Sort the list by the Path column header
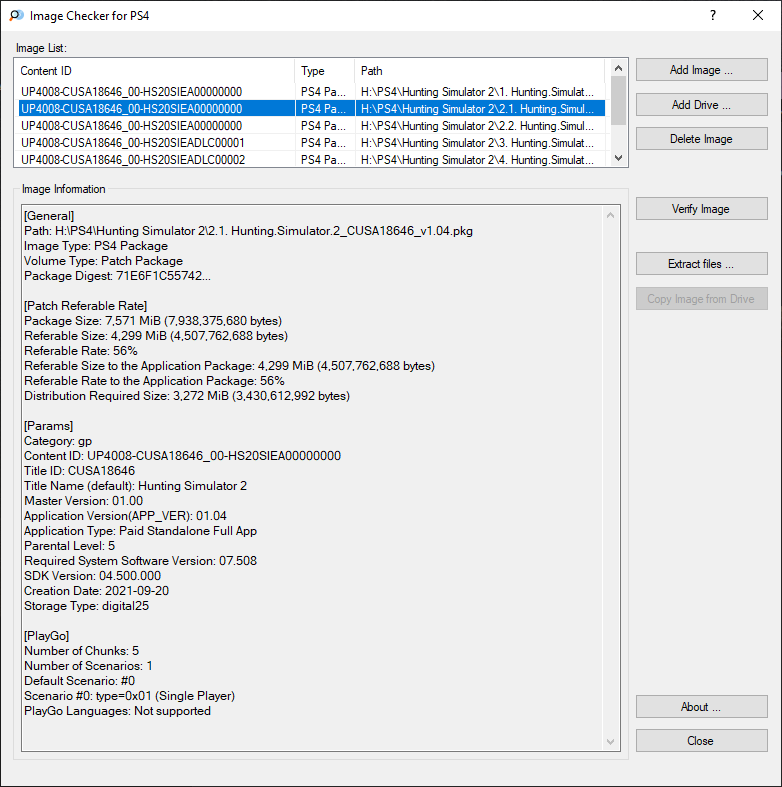Viewport: 782px width, 787px height. [x=480, y=71]
